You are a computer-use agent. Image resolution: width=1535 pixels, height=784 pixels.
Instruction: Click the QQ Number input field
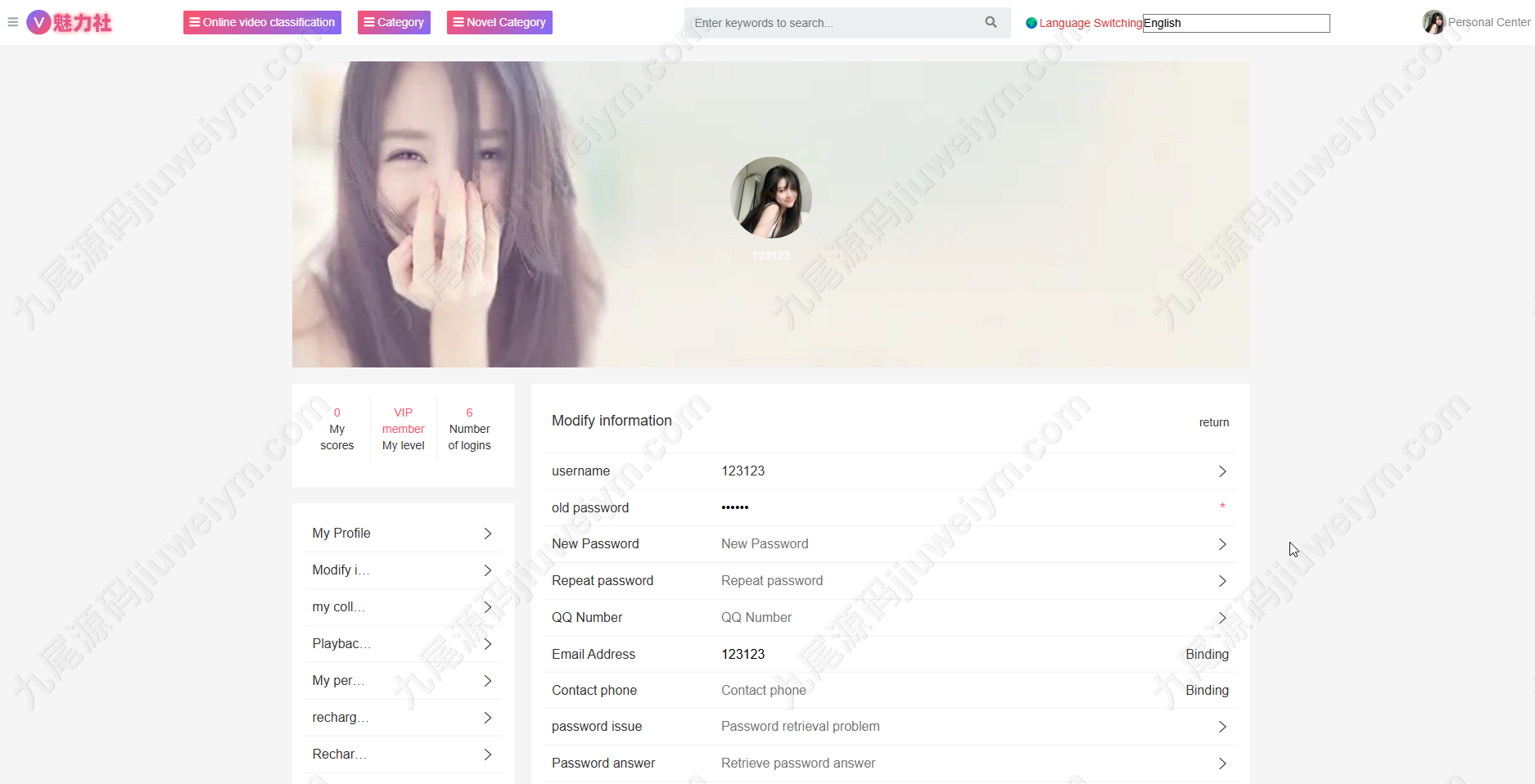click(958, 617)
